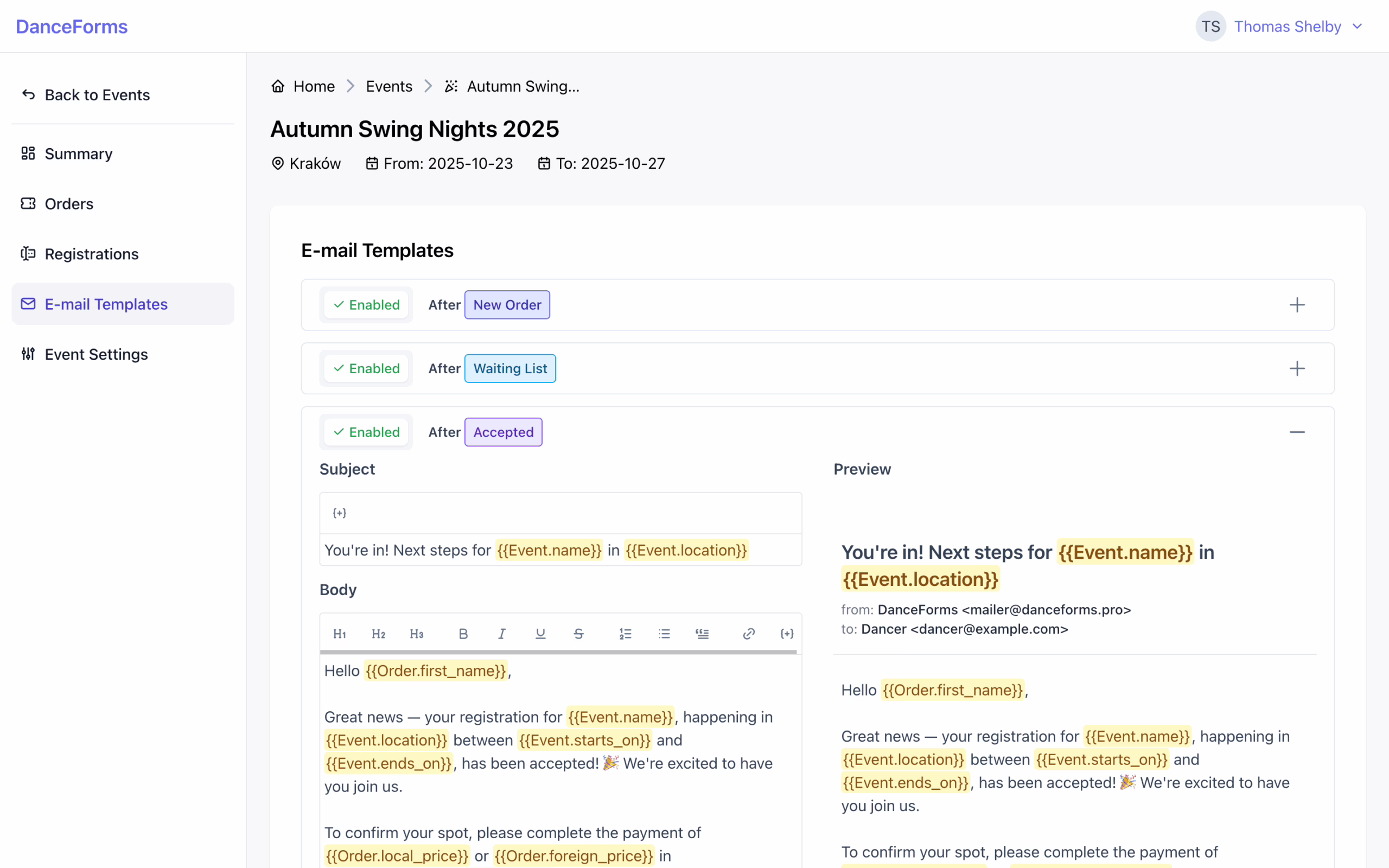1389x868 pixels.
Task: Click the insert variable {+} icon above subject
Action: click(339, 513)
